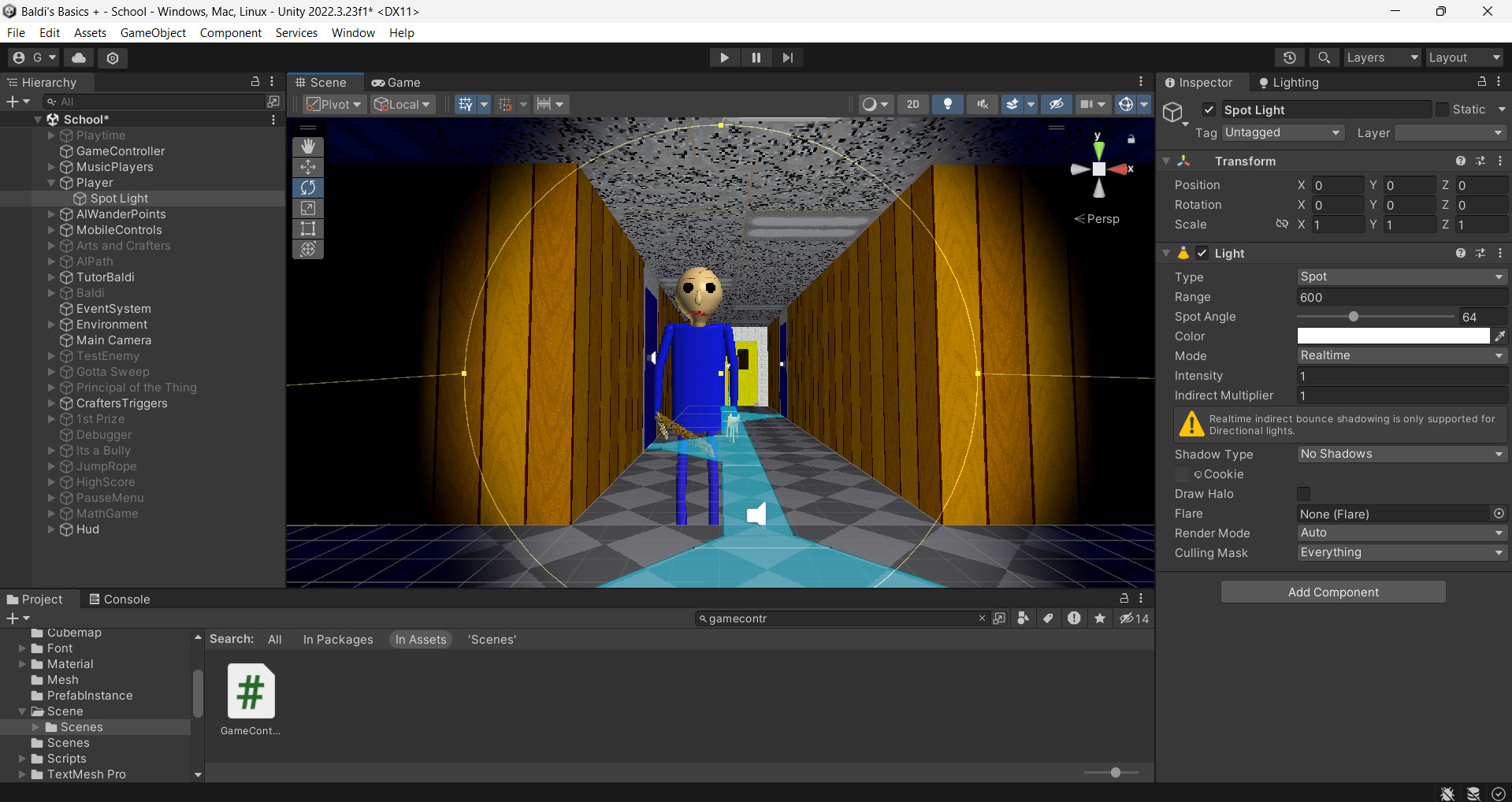Select the Move tool

coord(308,167)
